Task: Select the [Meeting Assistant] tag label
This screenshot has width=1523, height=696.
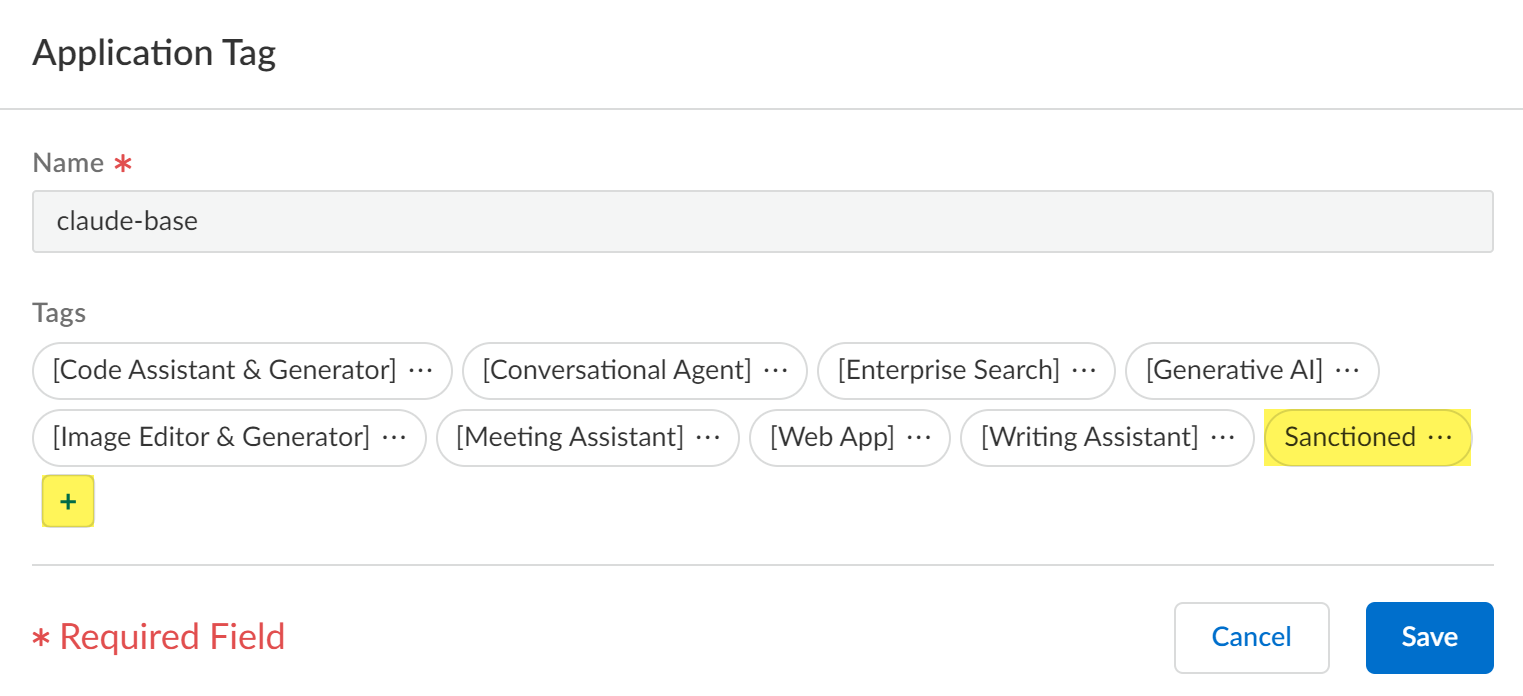Action: [570, 438]
